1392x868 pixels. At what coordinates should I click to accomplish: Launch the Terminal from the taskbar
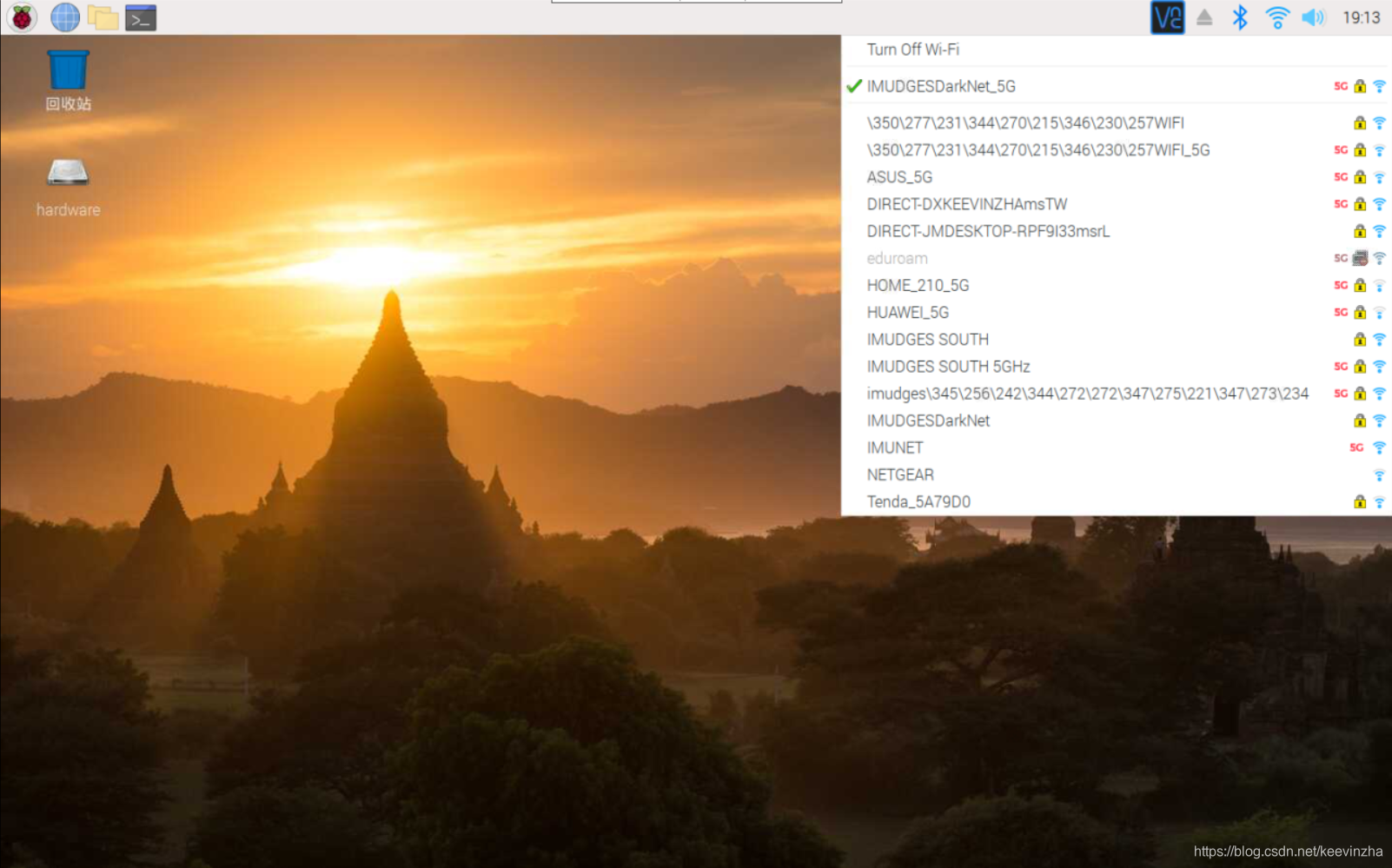click(141, 17)
